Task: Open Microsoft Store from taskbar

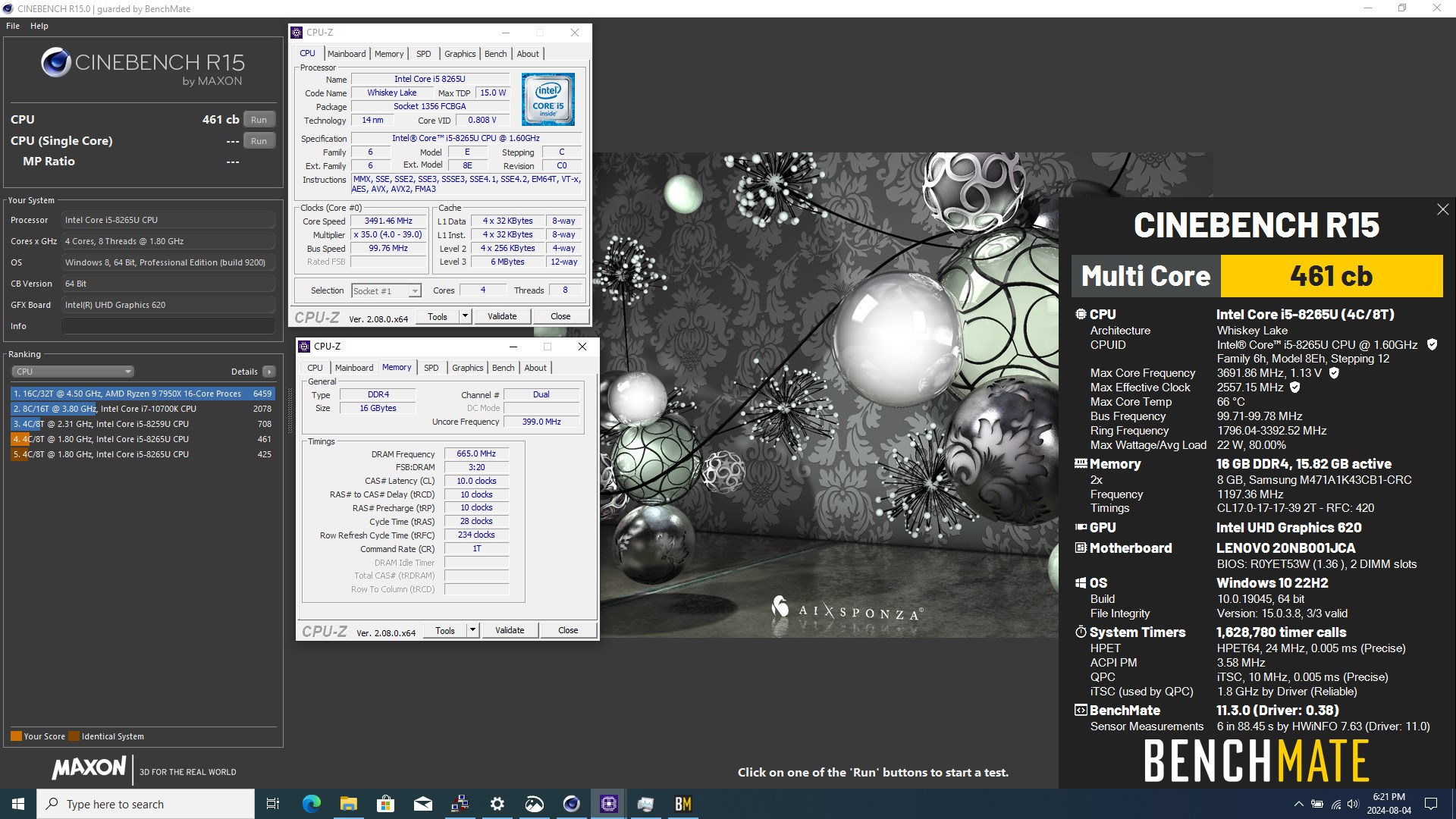Action: click(x=385, y=804)
